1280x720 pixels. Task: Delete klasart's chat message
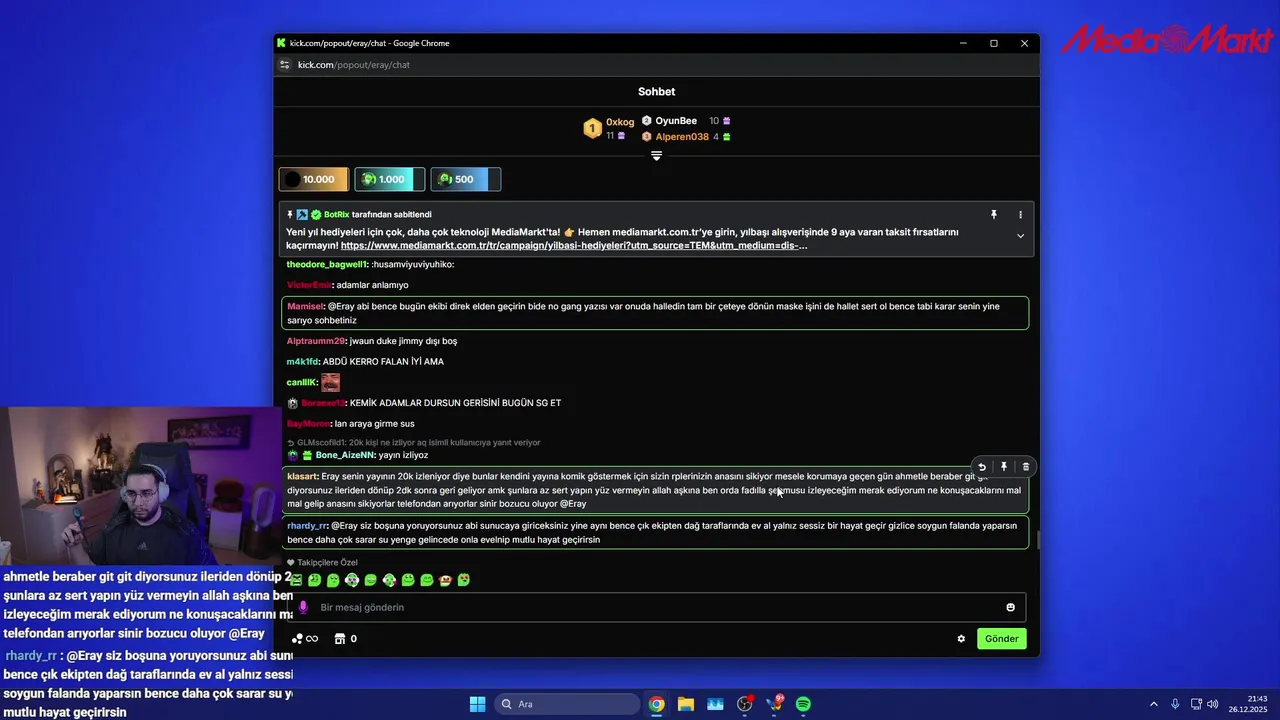coord(1025,467)
